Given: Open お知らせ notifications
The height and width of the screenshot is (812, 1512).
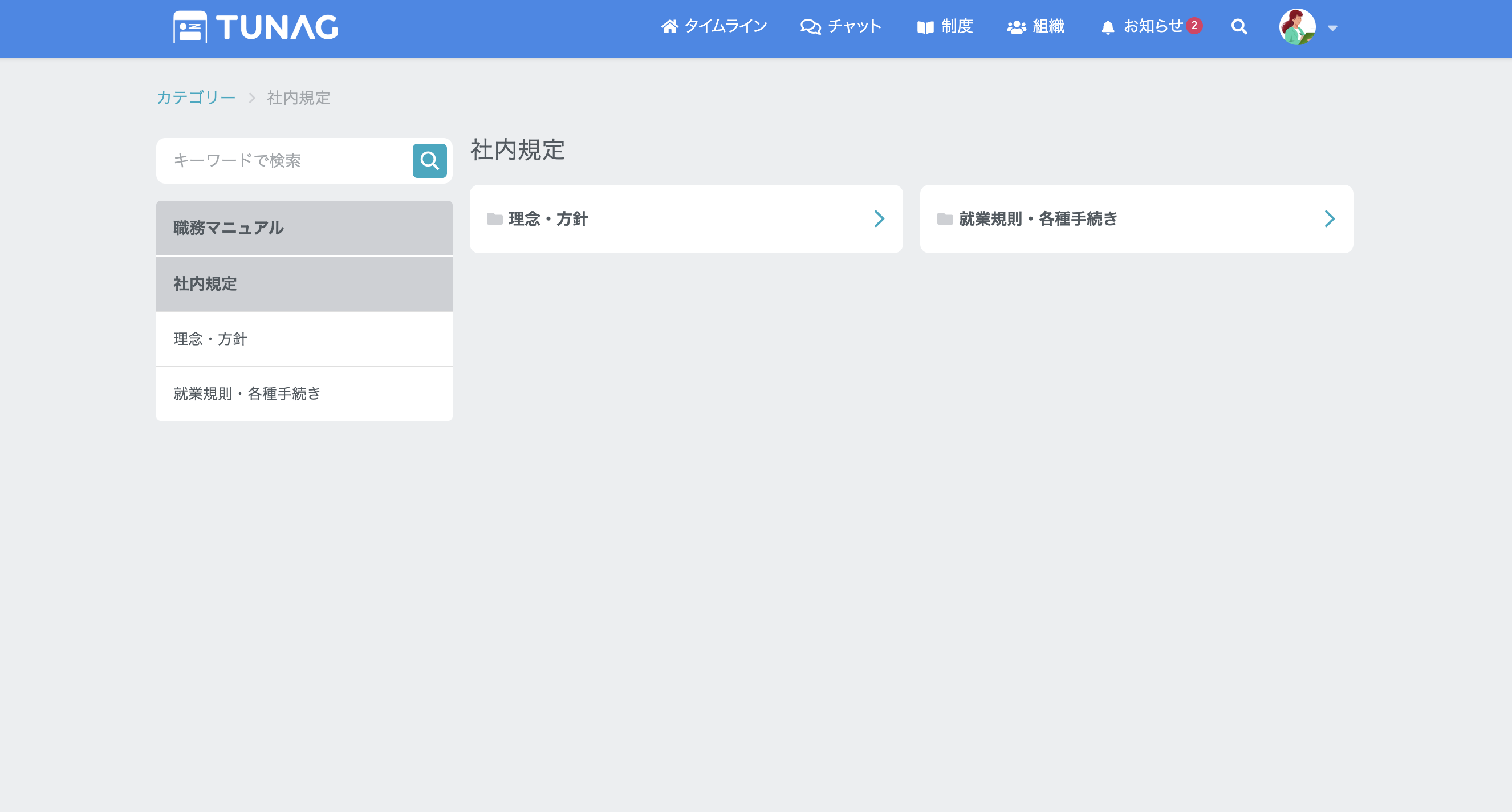Looking at the screenshot, I should pyautogui.click(x=1142, y=26).
